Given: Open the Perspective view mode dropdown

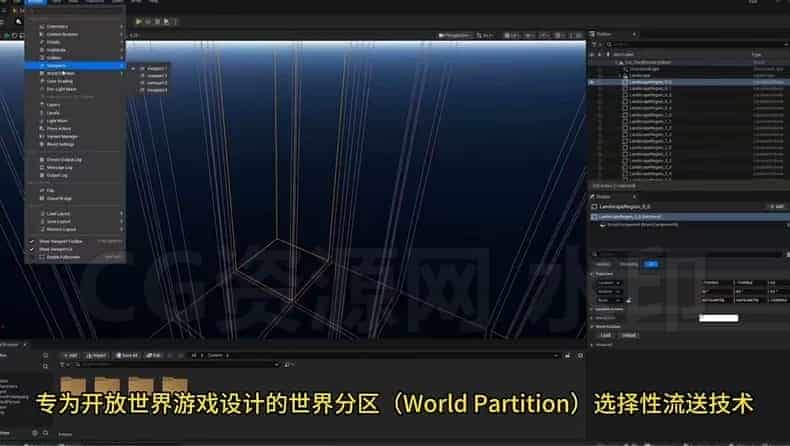Looking at the screenshot, I should 454,35.
